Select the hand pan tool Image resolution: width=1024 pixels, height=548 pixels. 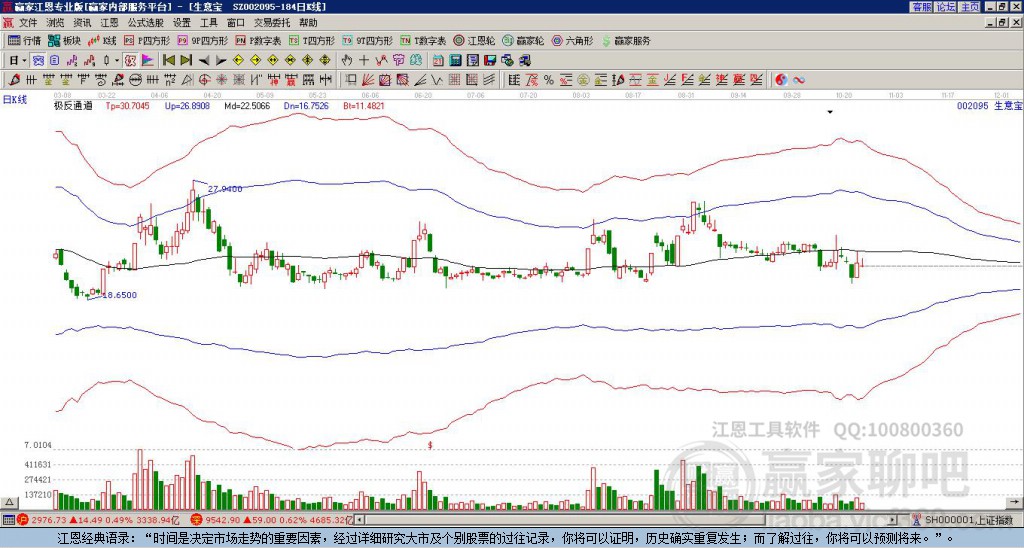(346, 61)
